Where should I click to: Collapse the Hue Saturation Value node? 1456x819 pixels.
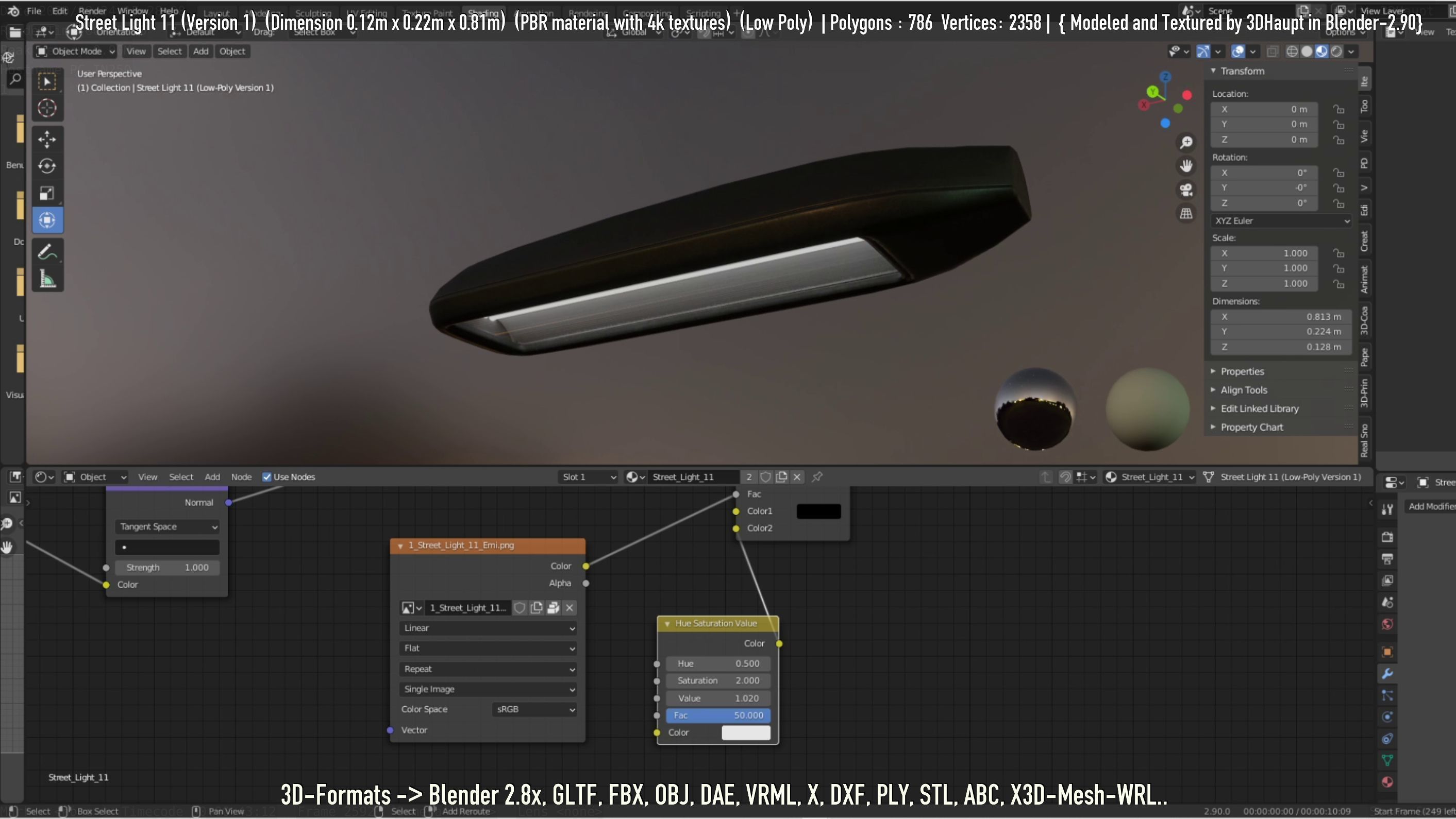point(667,624)
